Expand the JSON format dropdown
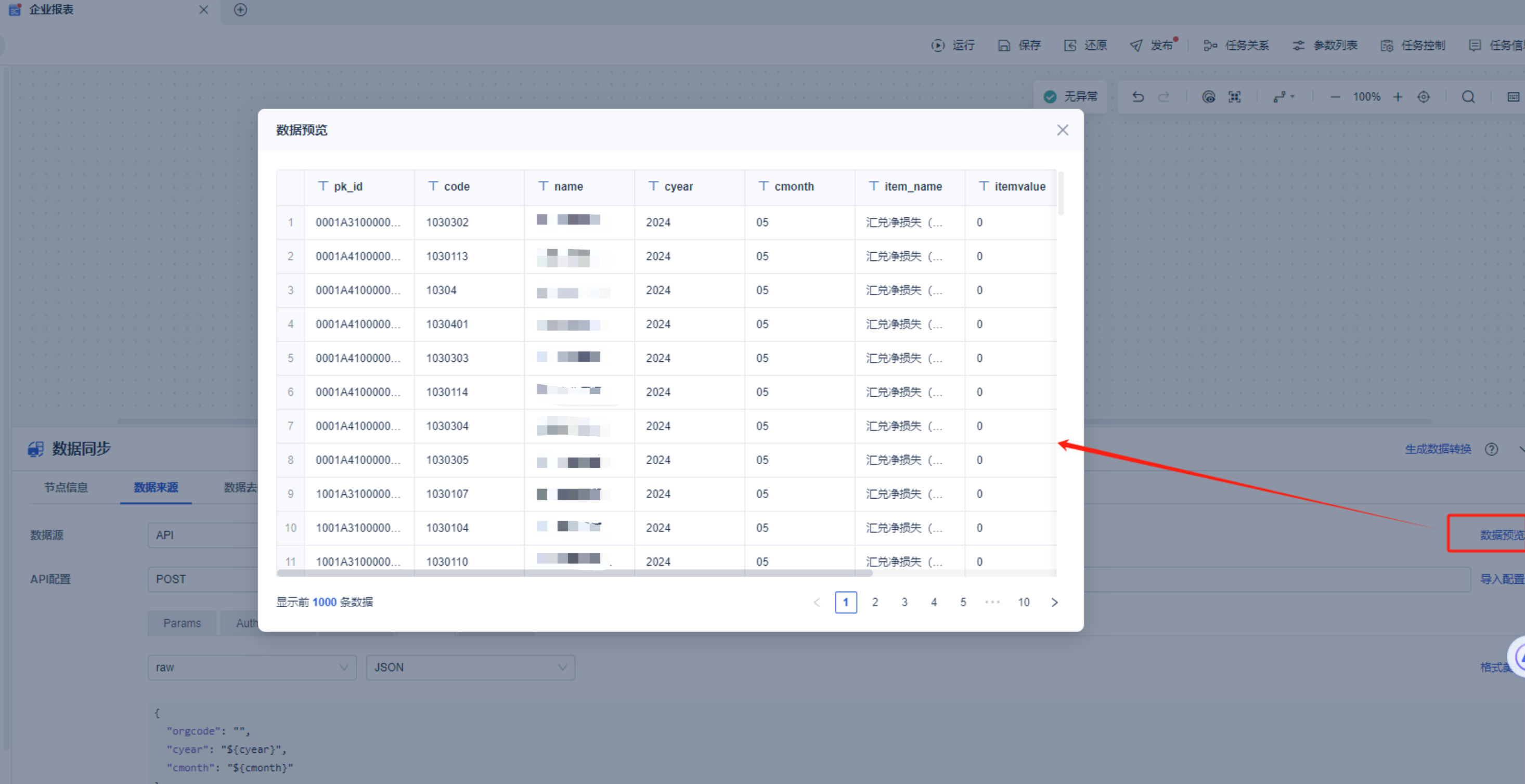Screen dimensions: 1525x784 [470, 668]
